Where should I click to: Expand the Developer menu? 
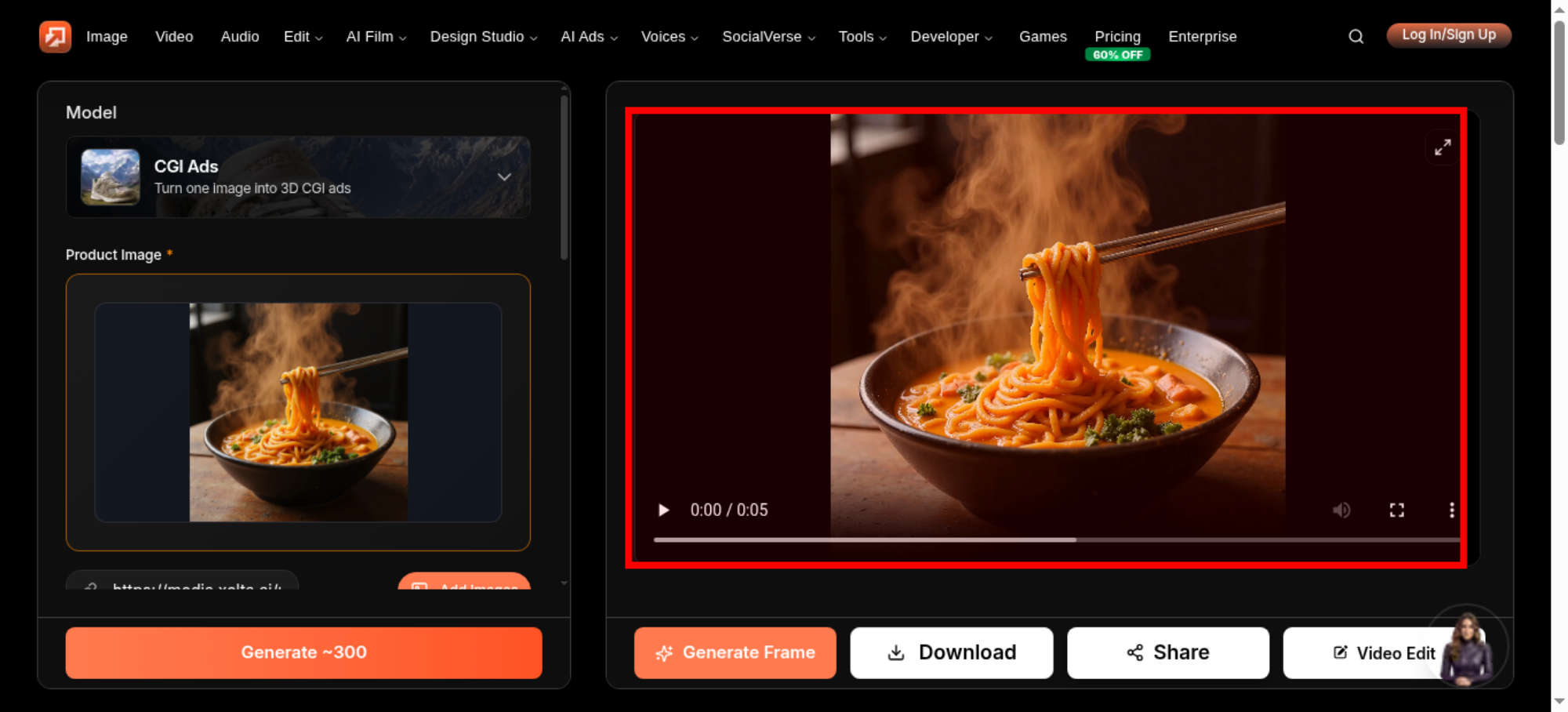click(x=951, y=37)
